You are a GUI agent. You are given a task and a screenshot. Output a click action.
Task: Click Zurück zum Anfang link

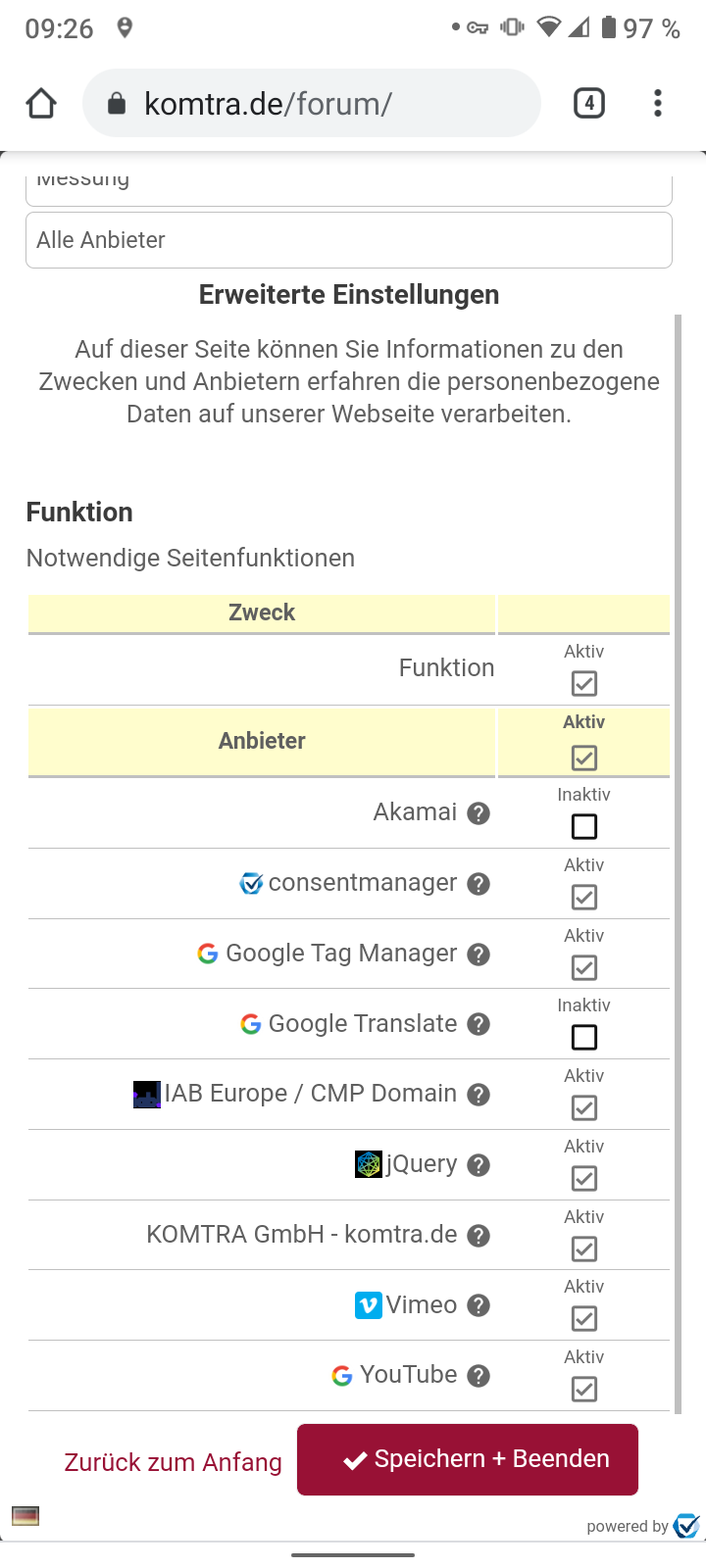pos(173,1462)
